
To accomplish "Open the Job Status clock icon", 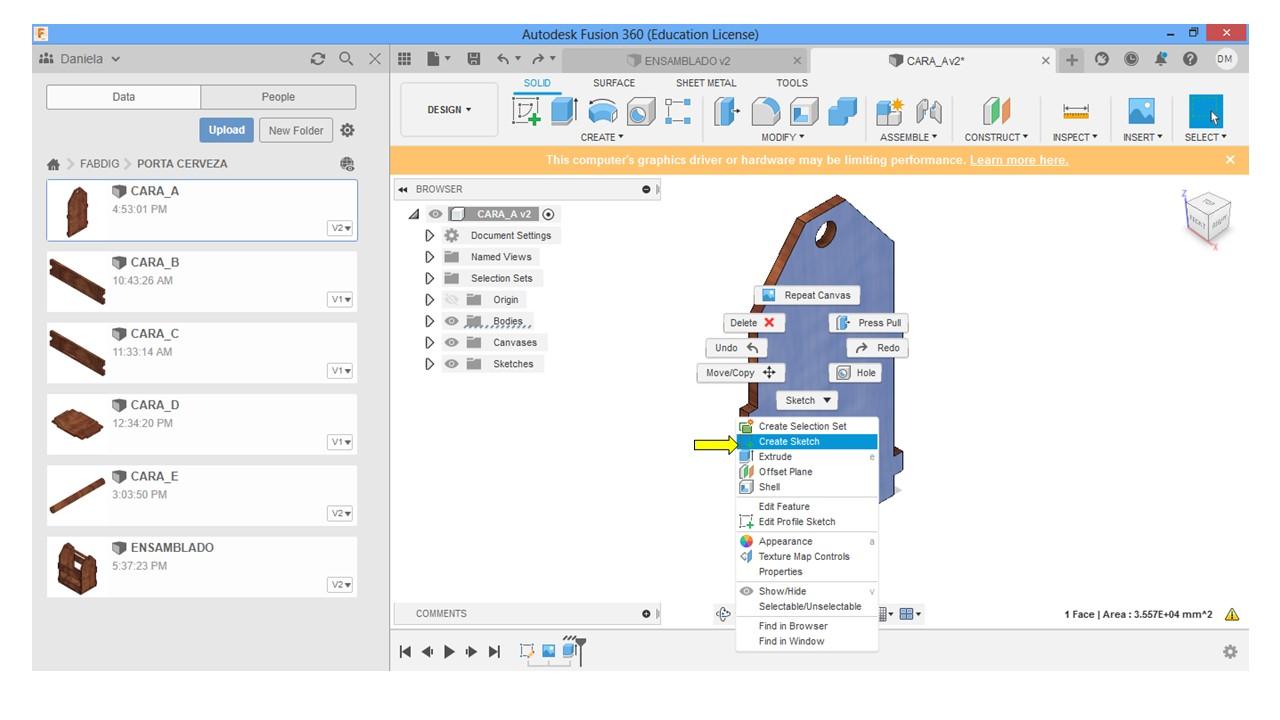I will (x=1131, y=60).
